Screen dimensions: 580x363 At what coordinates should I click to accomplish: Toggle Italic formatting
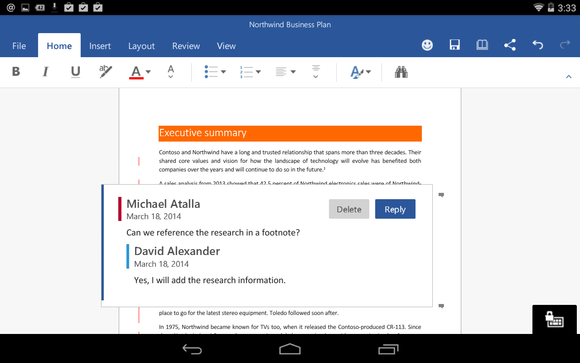[45, 71]
